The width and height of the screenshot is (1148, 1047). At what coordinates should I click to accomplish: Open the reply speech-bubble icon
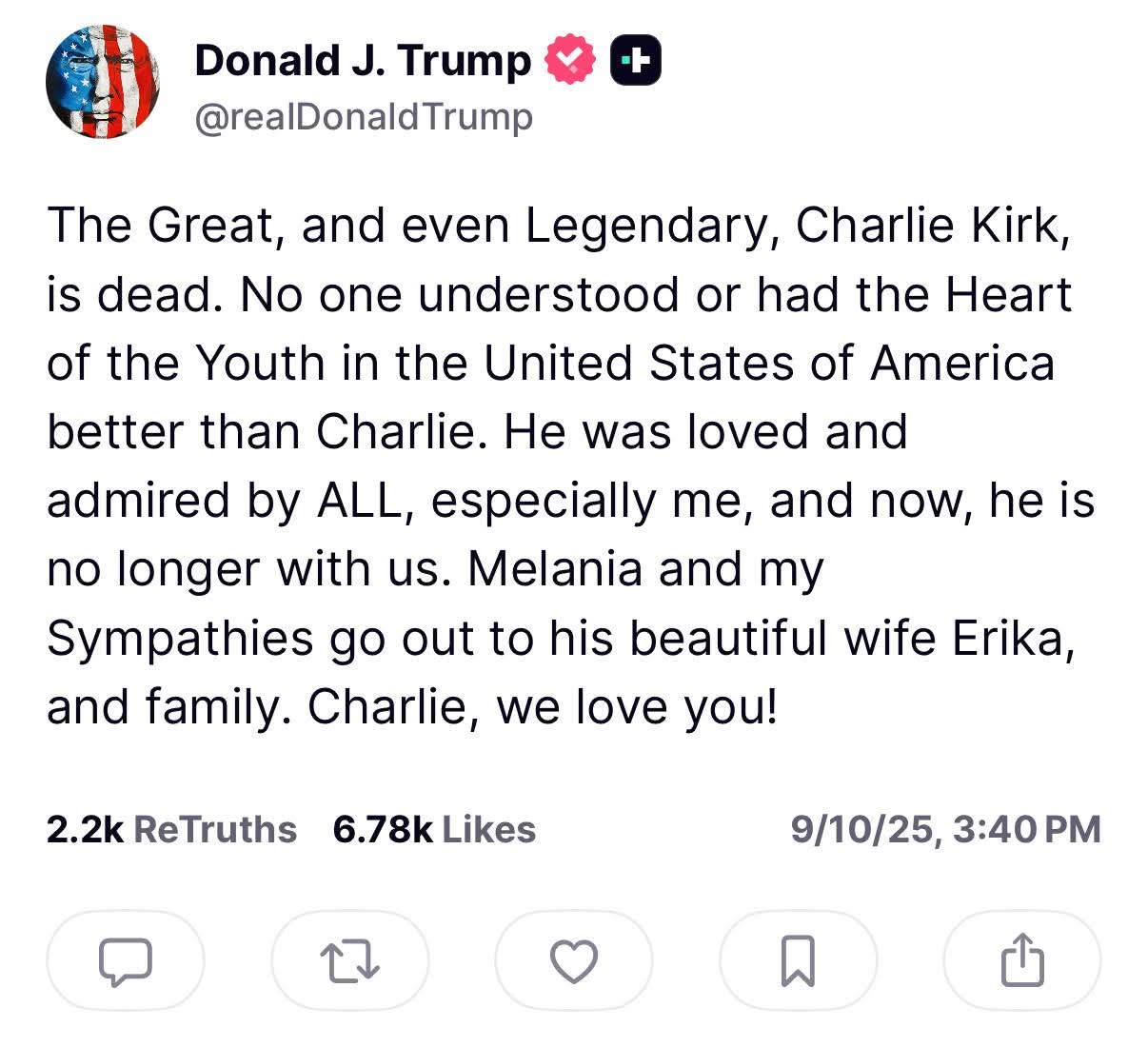[x=126, y=960]
